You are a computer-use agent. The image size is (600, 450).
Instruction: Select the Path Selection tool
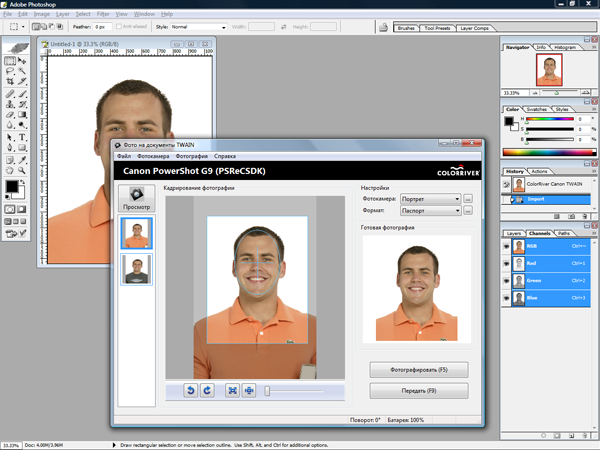click(x=10, y=137)
